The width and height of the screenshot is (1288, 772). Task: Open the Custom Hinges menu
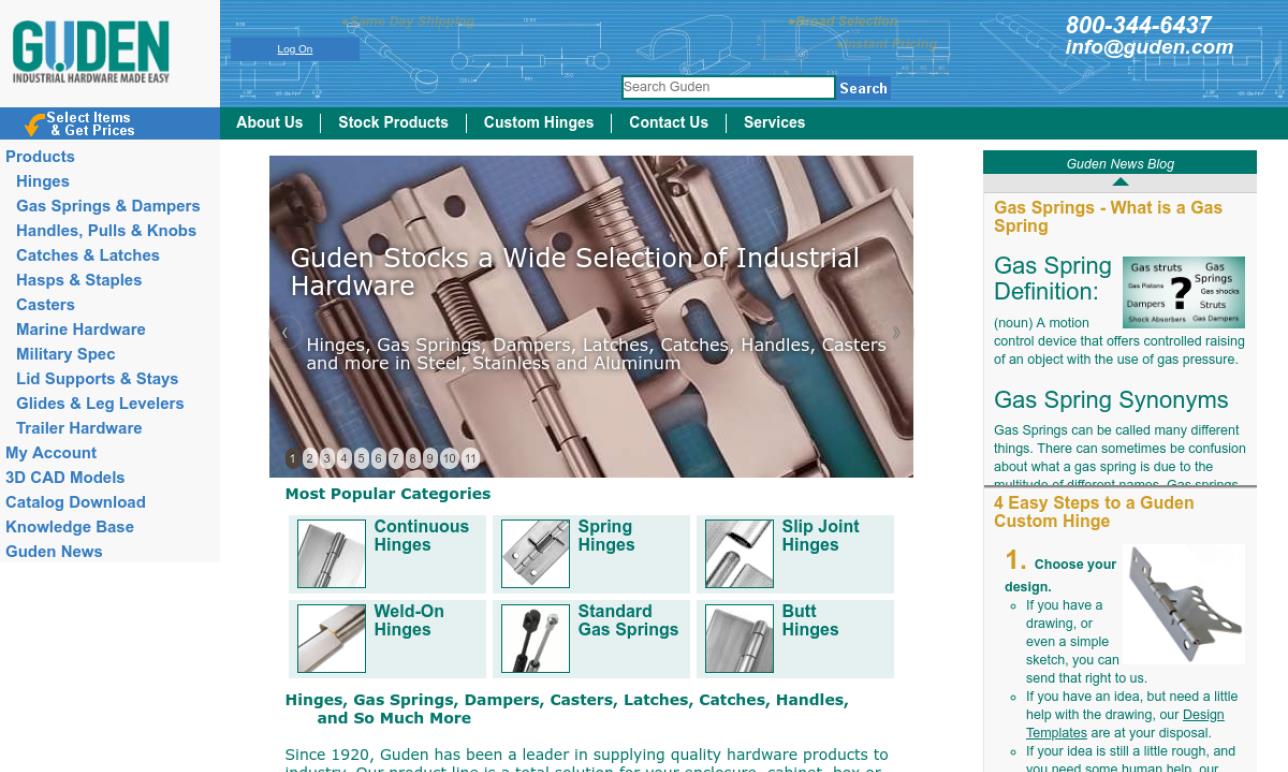tap(538, 122)
